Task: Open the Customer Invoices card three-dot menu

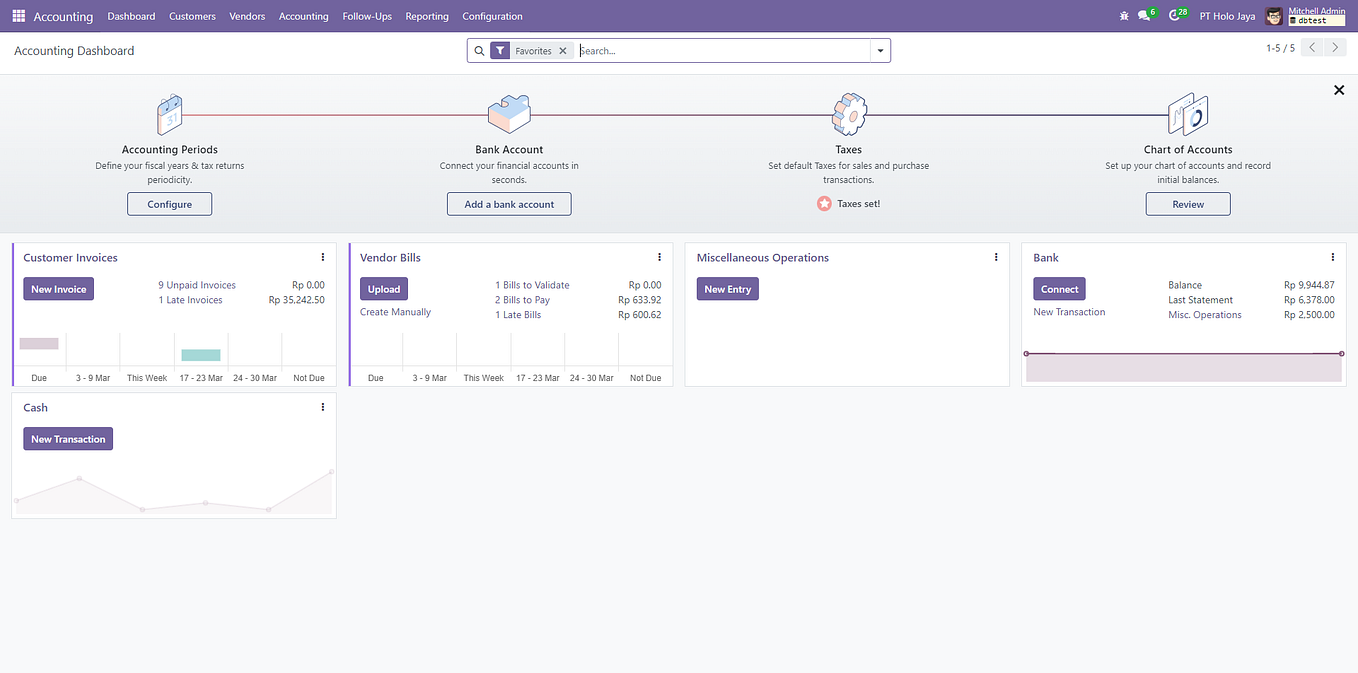Action: [322, 257]
